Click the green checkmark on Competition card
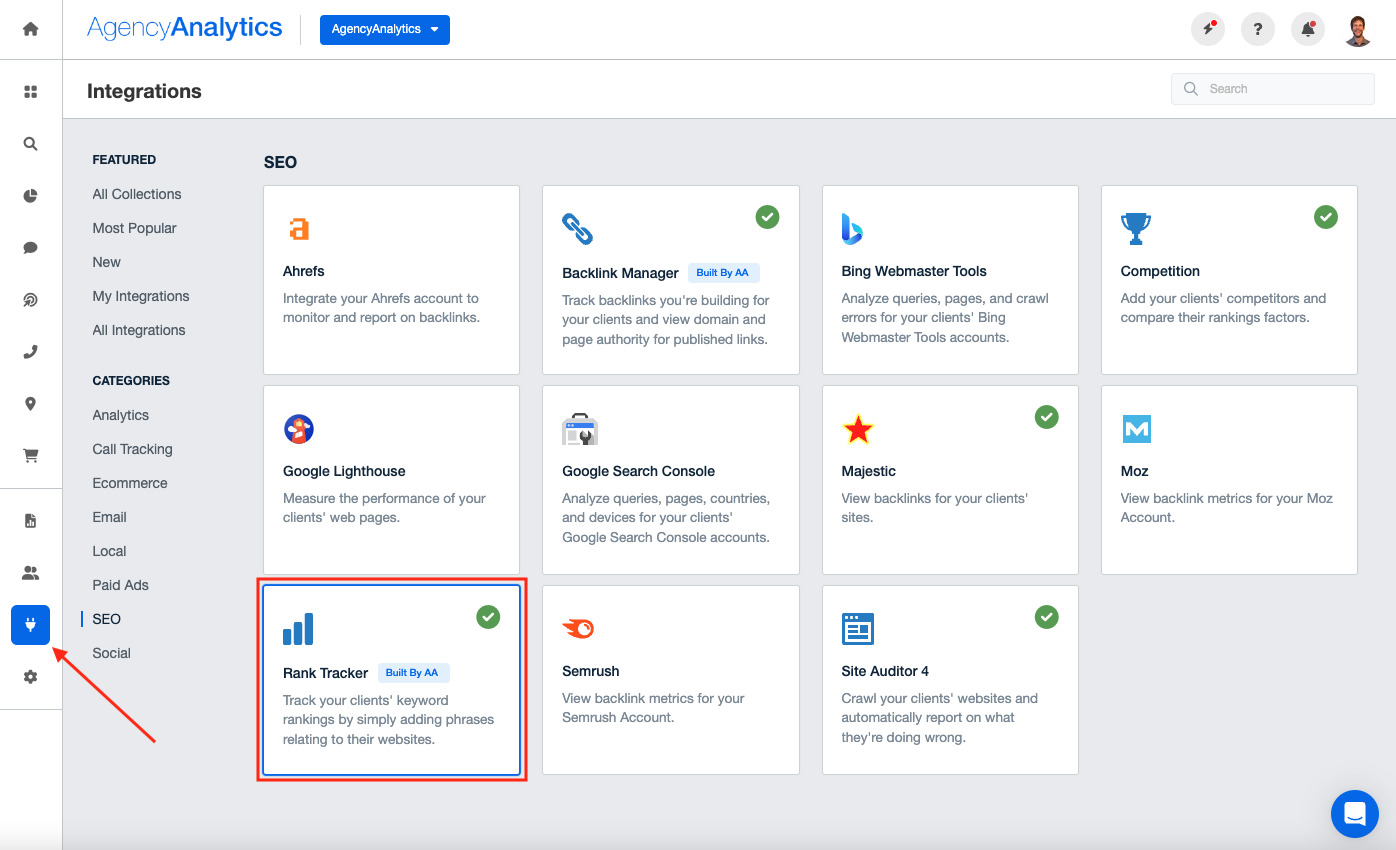This screenshot has height=850, width=1396. click(1326, 217)
